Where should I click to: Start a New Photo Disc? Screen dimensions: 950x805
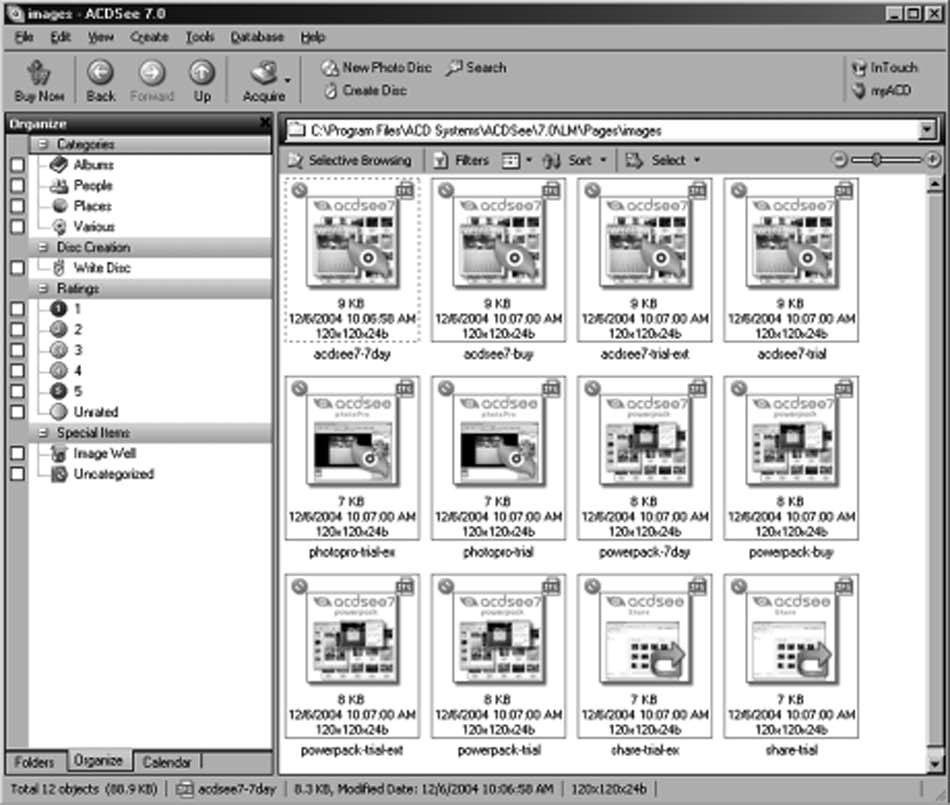pos(377,68)
